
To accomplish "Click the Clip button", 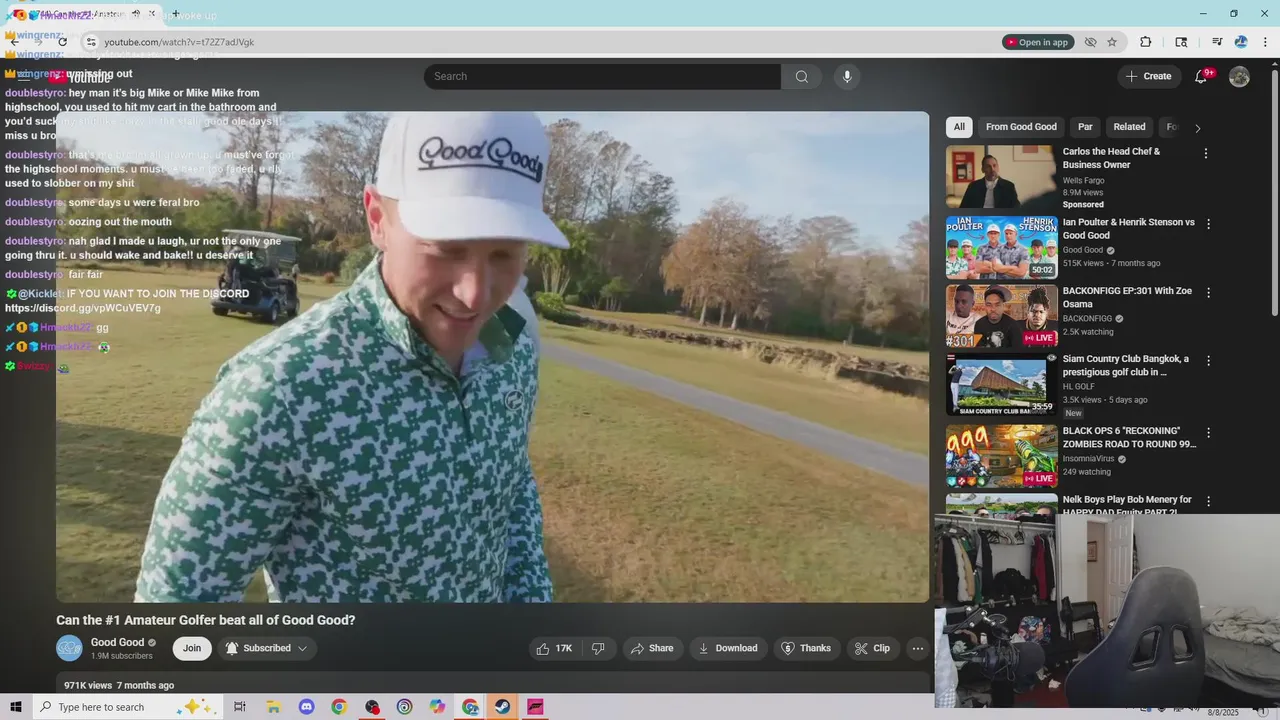I will [x=872, y=648].
